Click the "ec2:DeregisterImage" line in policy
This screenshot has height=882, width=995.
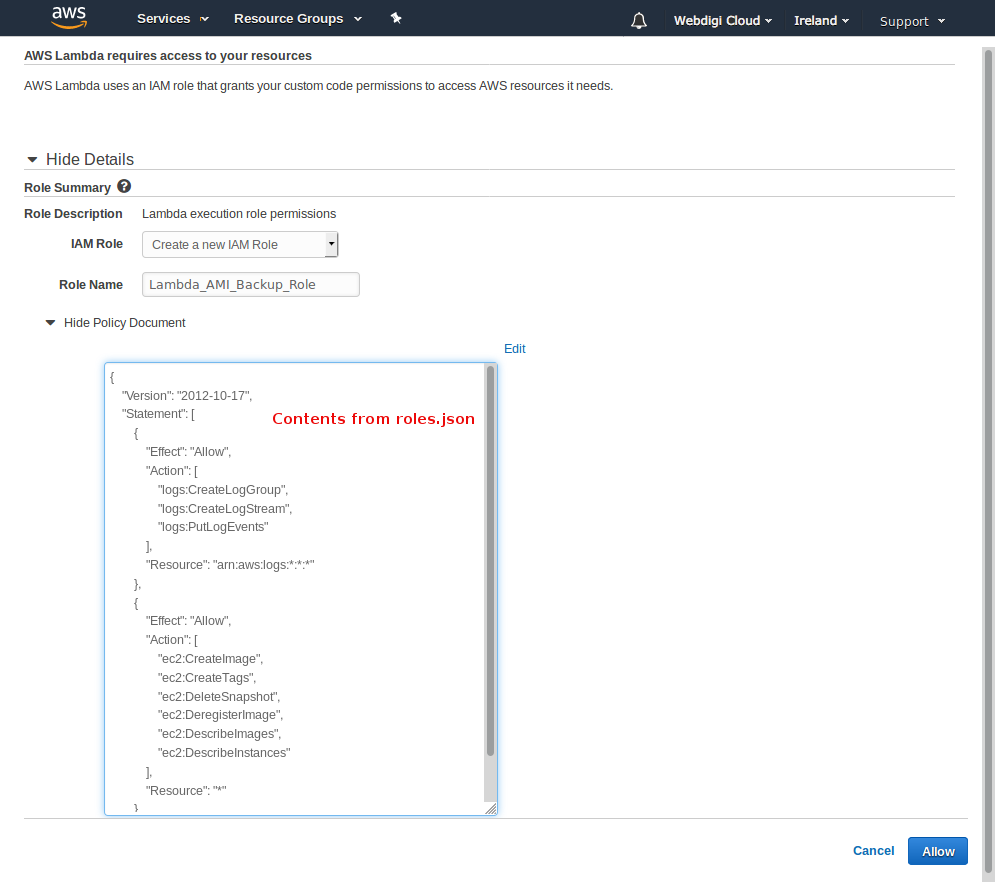pos(220,715)
